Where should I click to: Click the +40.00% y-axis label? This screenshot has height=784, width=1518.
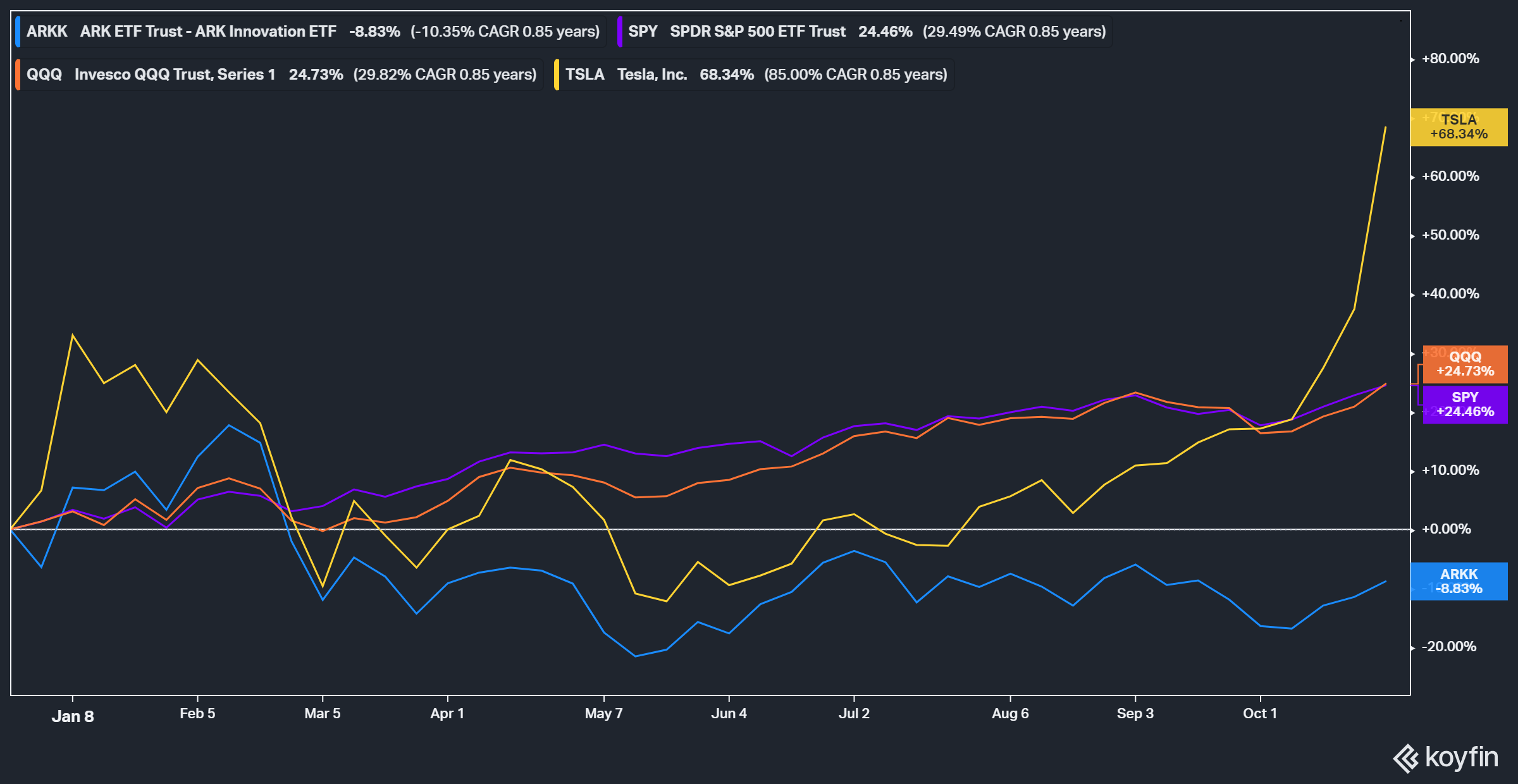point(1450,294)
